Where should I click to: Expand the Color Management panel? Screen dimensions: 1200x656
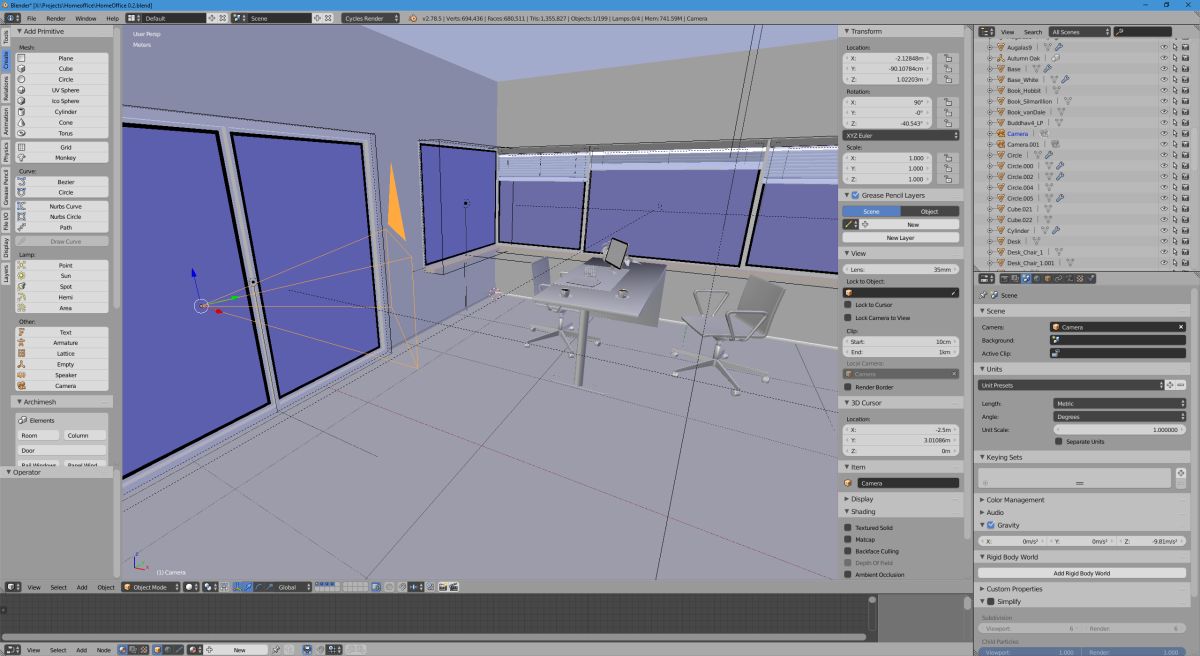pyautogui.click(x=1015, y=500)
